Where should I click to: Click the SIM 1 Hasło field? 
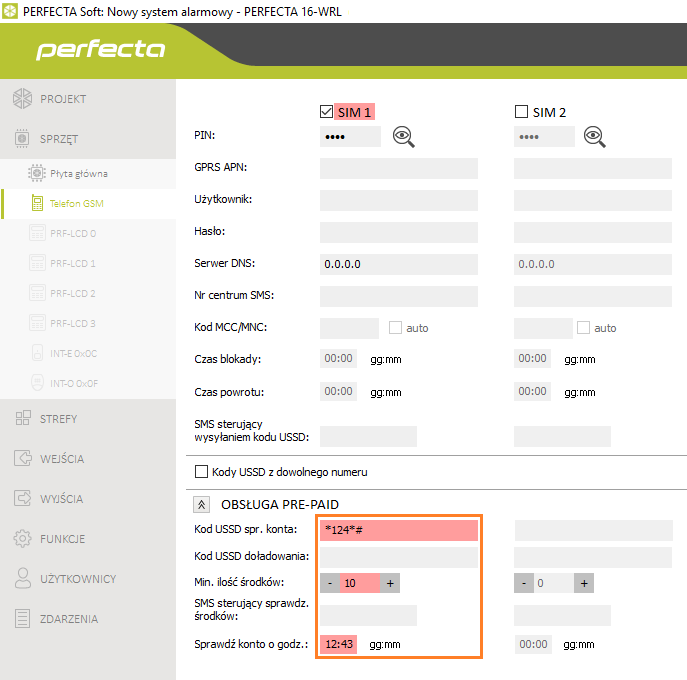click(399, 233)
